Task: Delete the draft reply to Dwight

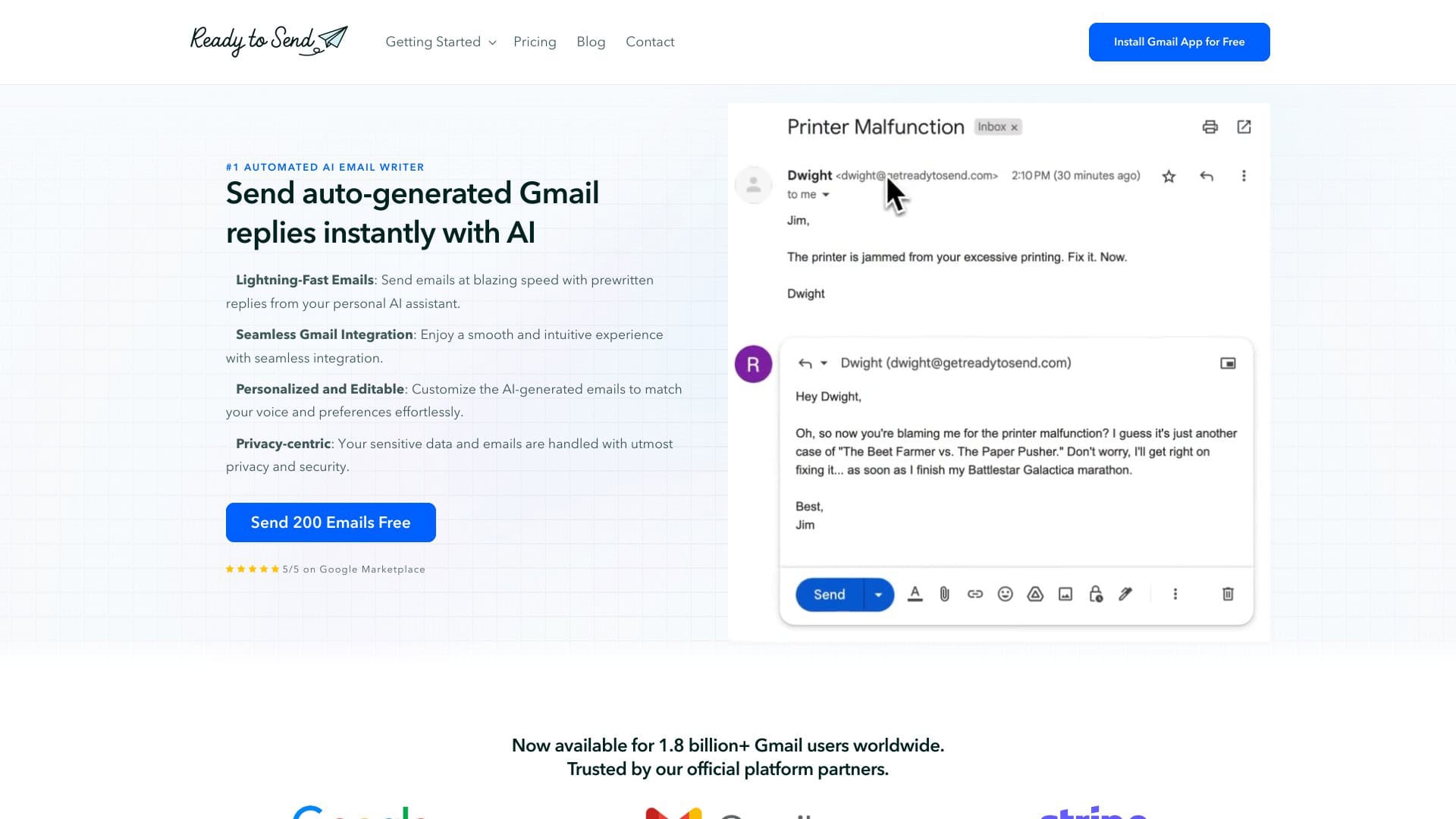Action: 1228,594
